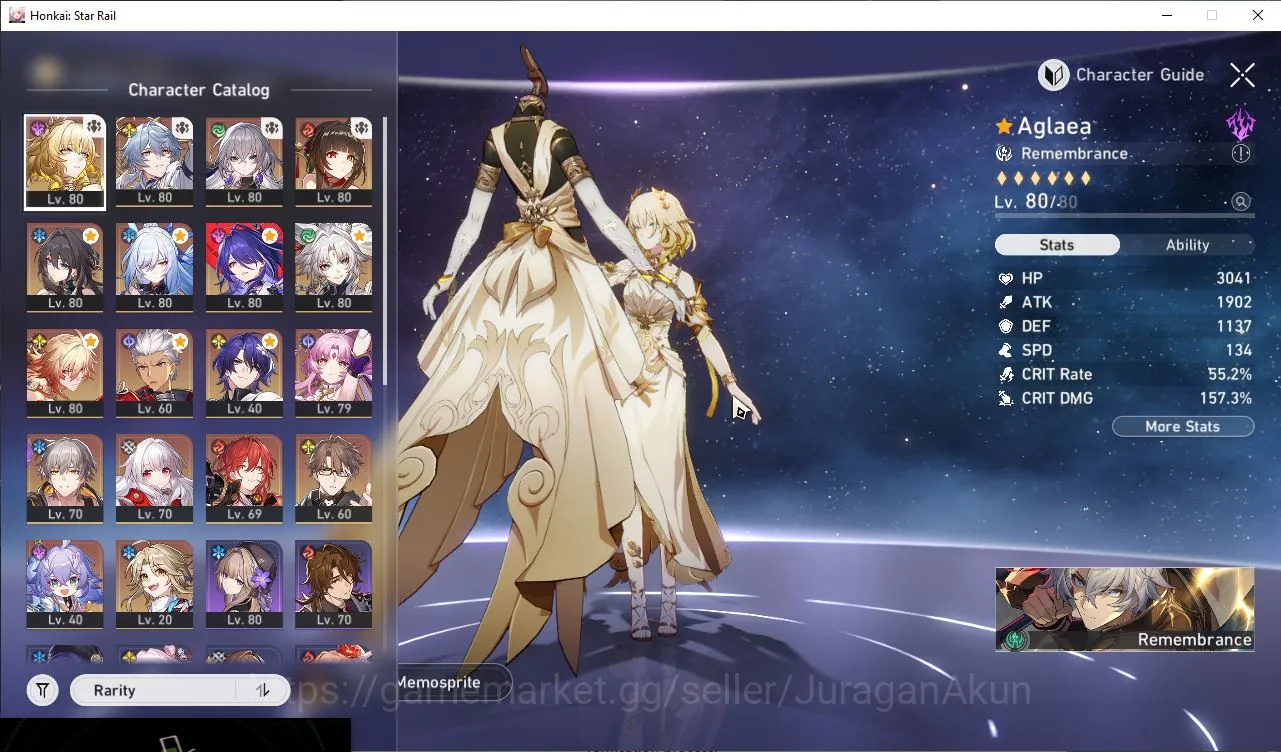Click the SPD value 134
This screenshot has height=752, width=1281.
tap(1239, 350)
